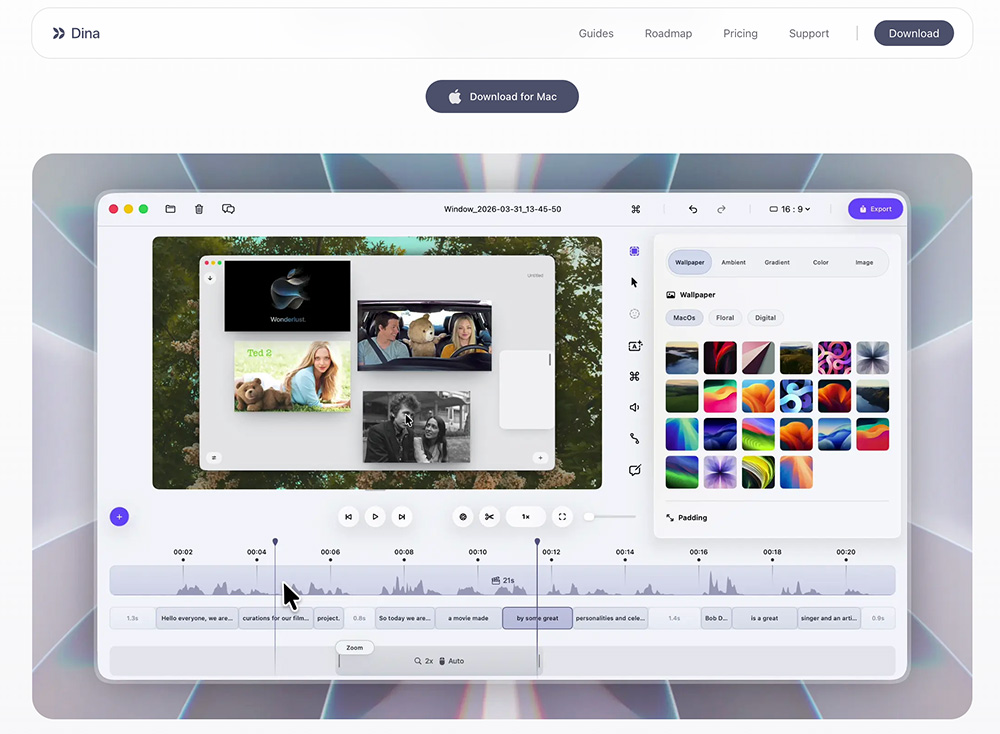This screenshot has width=1000, height=734.
Task: Select the MacOs wallpaper category
Action: point(684,318)
